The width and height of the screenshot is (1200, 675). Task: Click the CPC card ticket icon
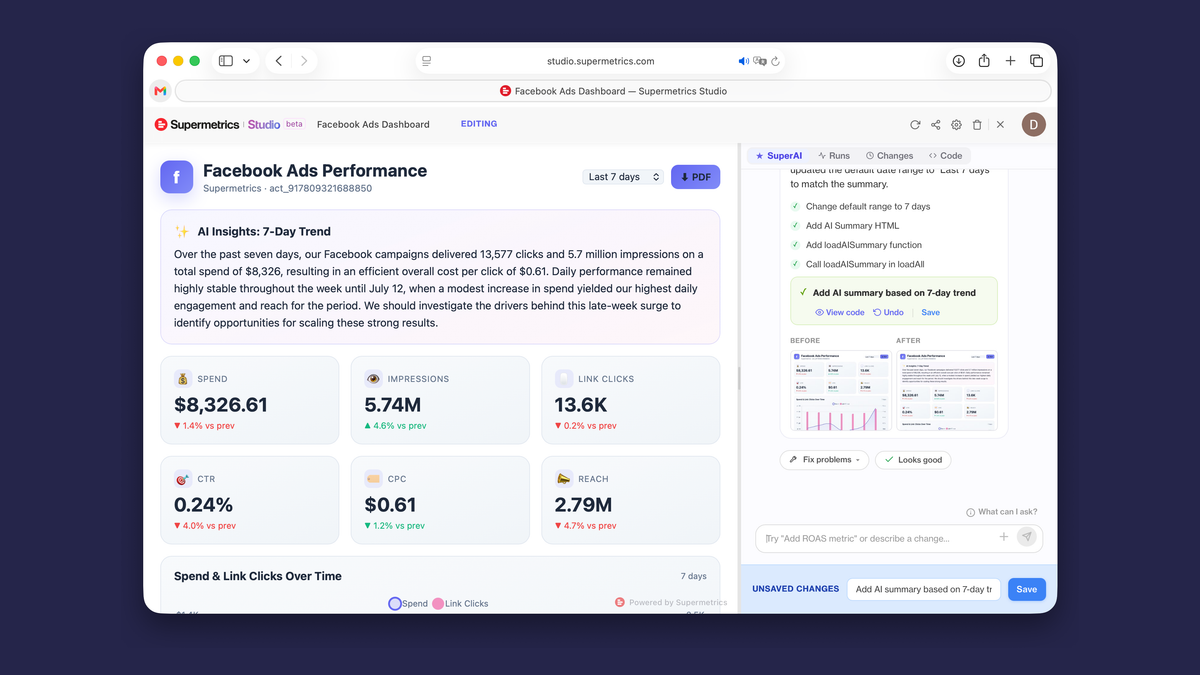click(x=373, y=479)
